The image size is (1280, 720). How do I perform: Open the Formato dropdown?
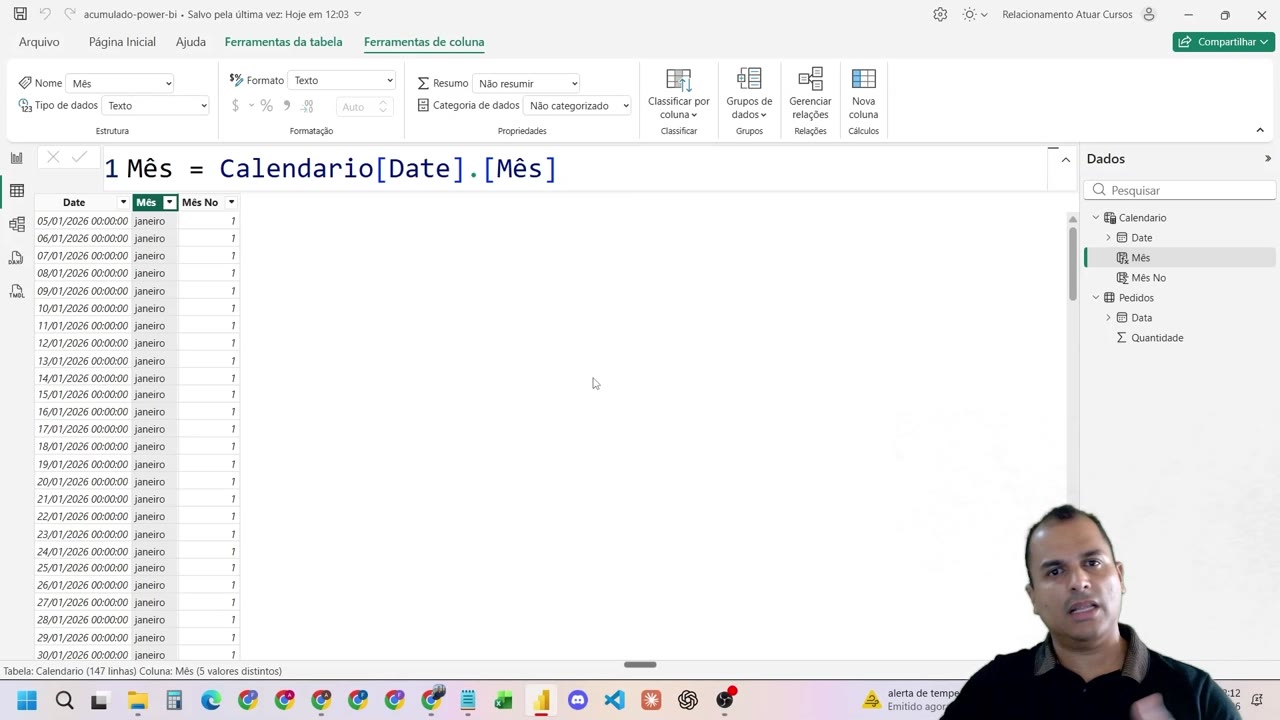[x=342, y=80]
